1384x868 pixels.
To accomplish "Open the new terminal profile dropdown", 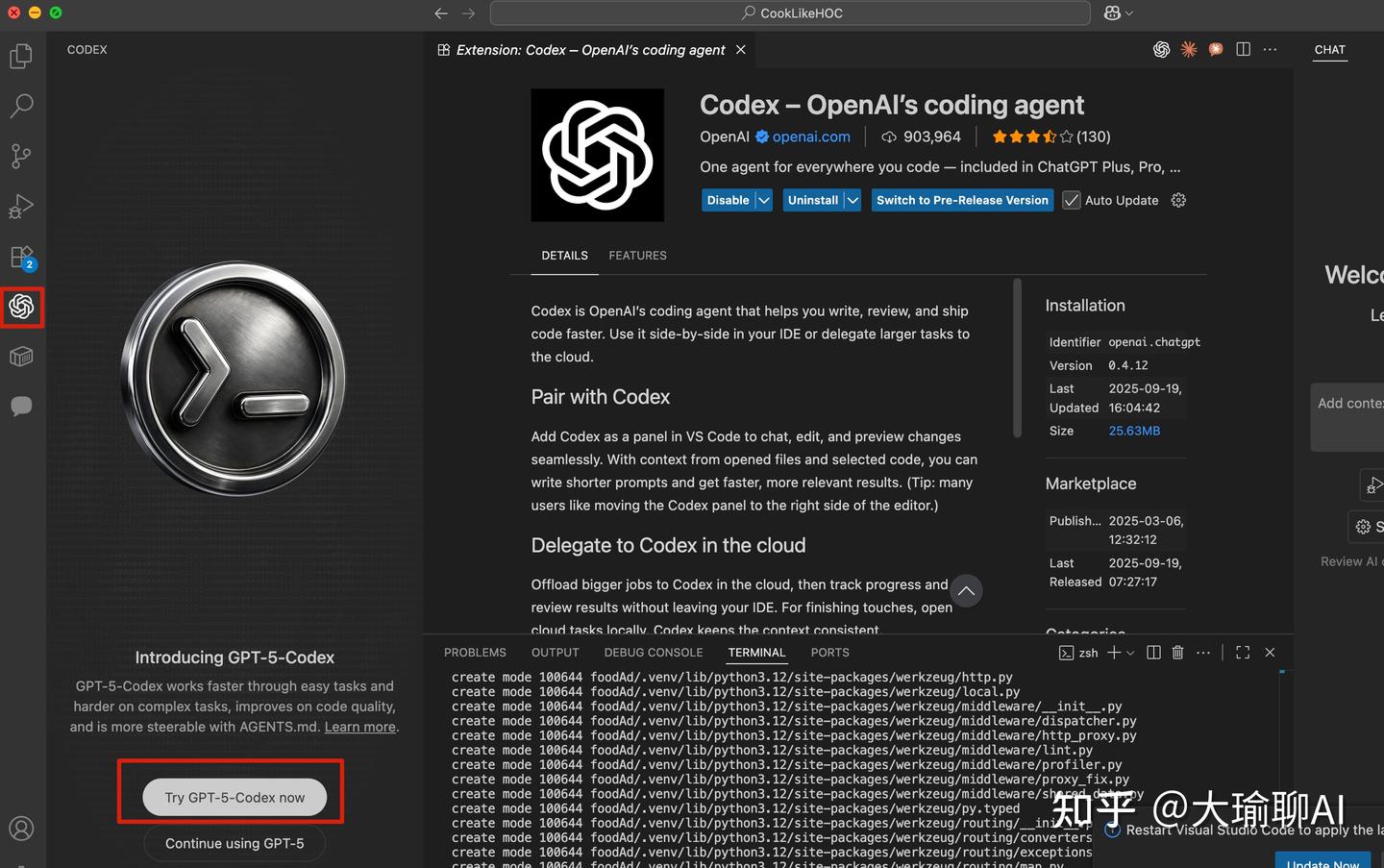I will 1130,653.
